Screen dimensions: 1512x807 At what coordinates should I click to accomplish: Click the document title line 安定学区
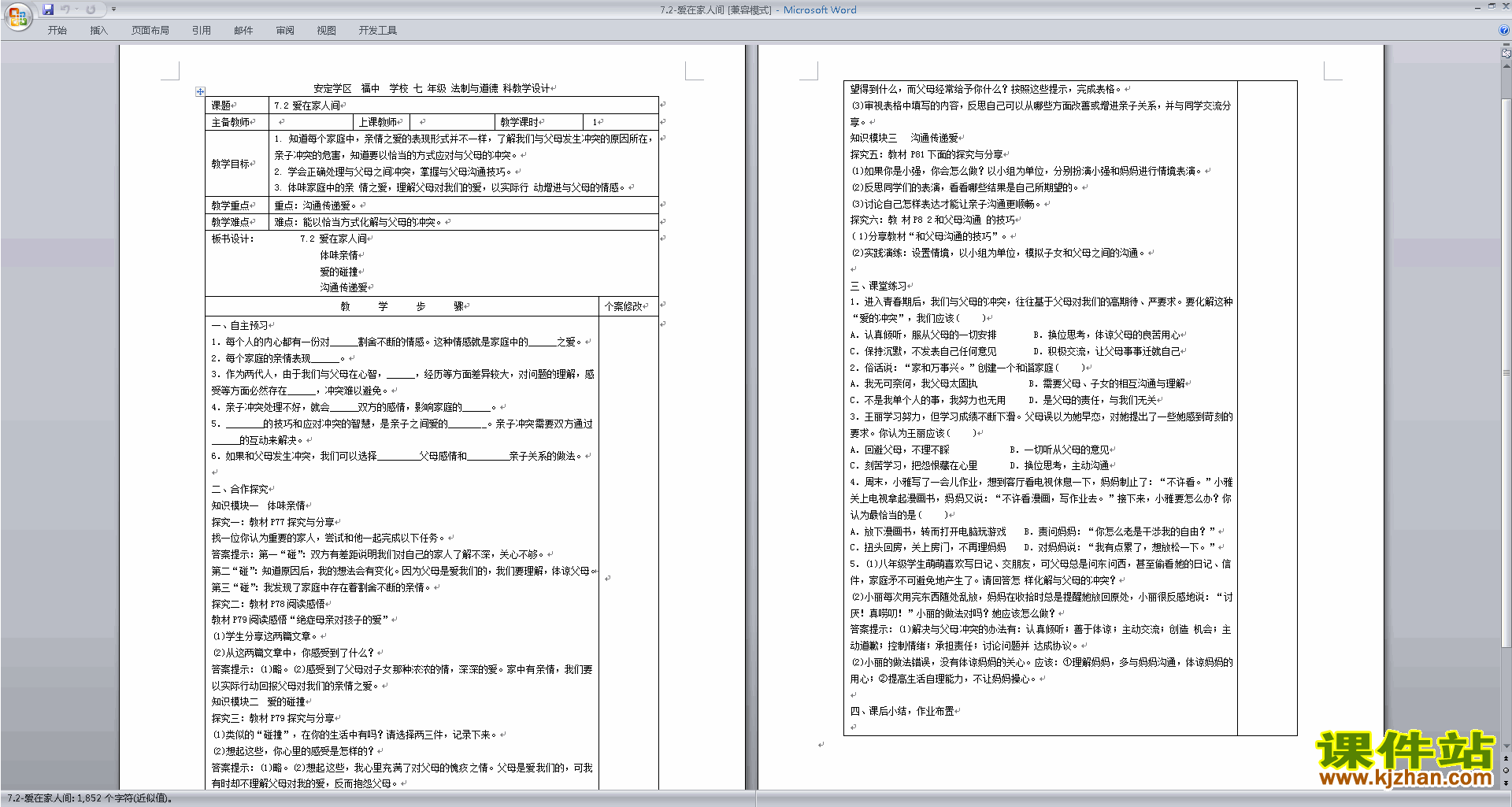pos(435,88)
